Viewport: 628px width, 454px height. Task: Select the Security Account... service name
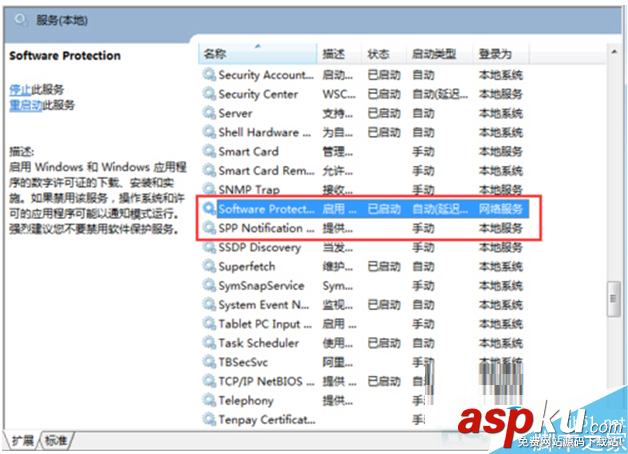click(x=266, y=75)
